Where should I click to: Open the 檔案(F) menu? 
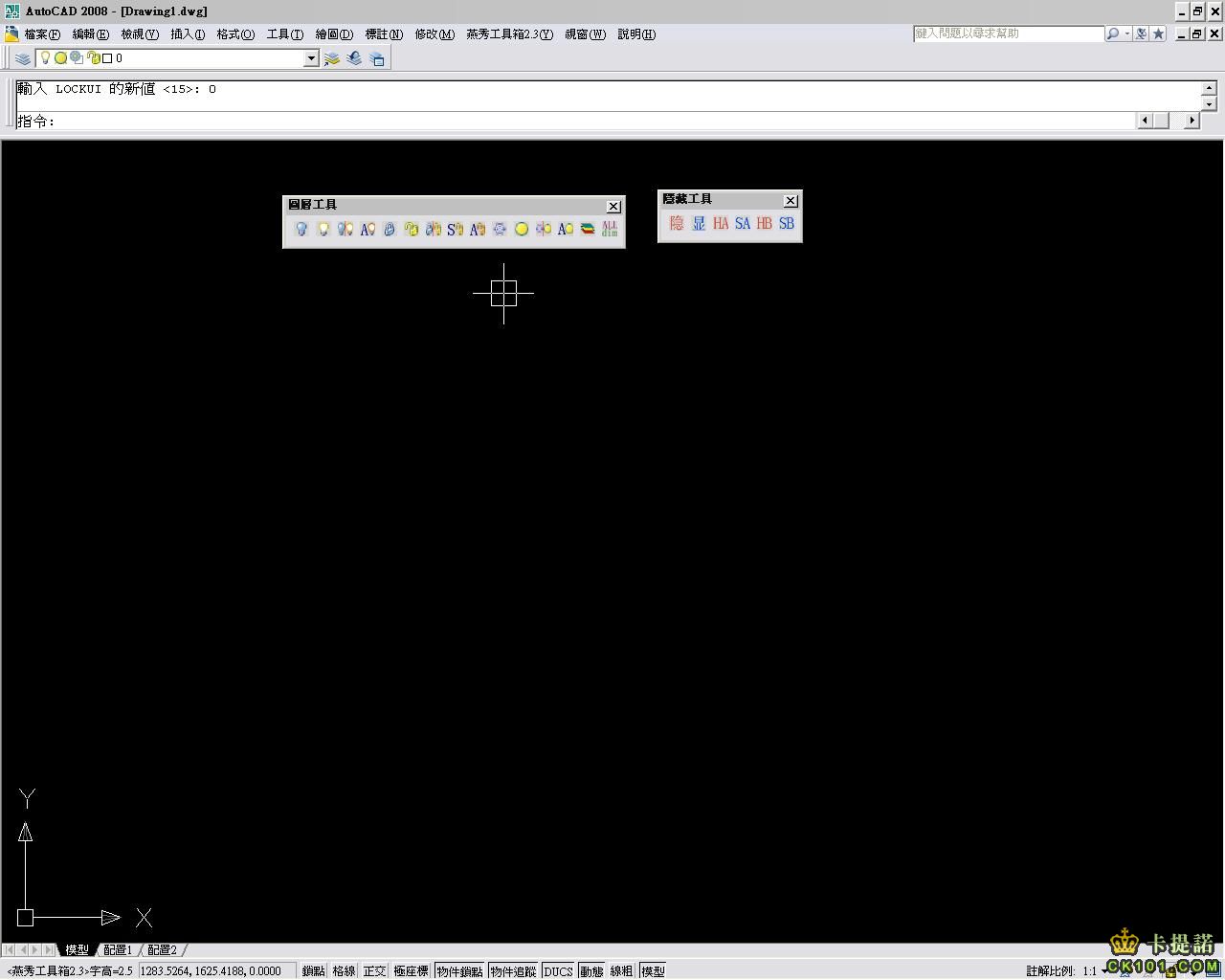(x=42, y=34)
